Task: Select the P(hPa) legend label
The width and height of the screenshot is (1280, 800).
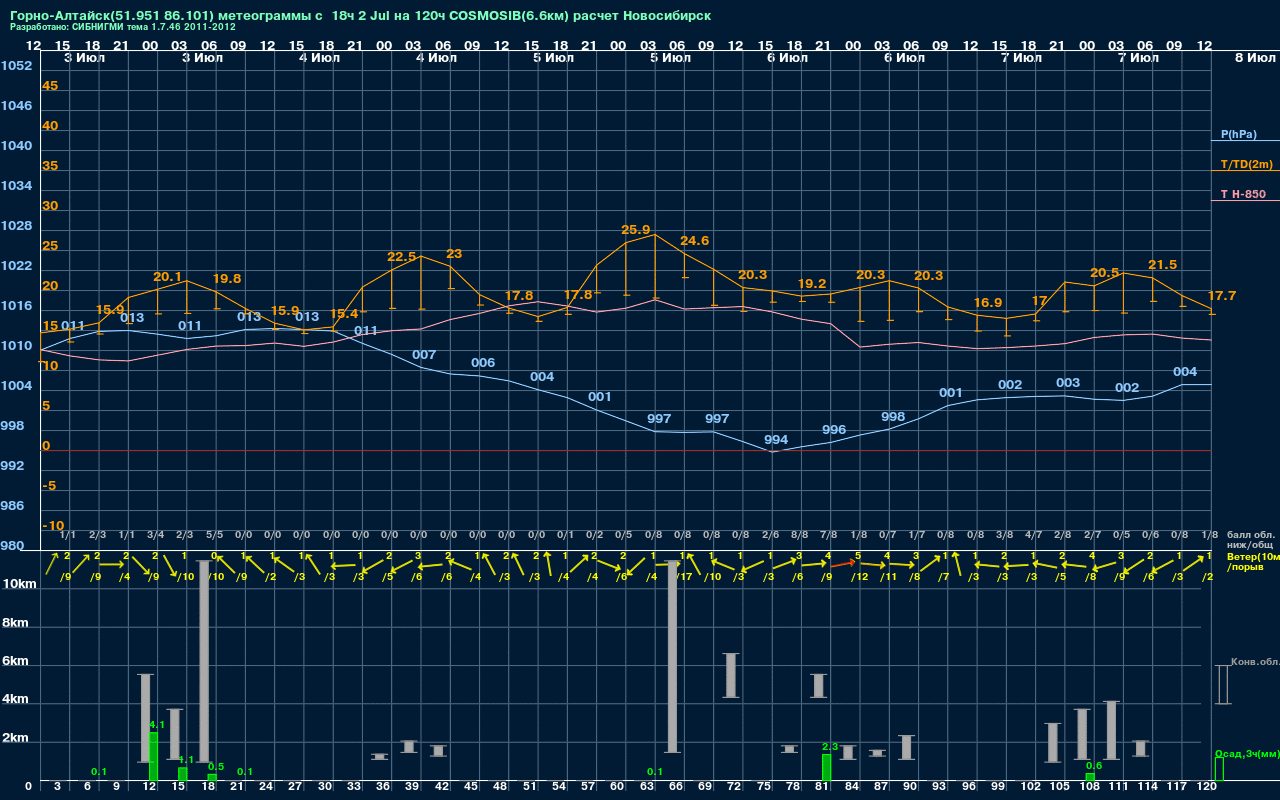Action: (1239, 134)
